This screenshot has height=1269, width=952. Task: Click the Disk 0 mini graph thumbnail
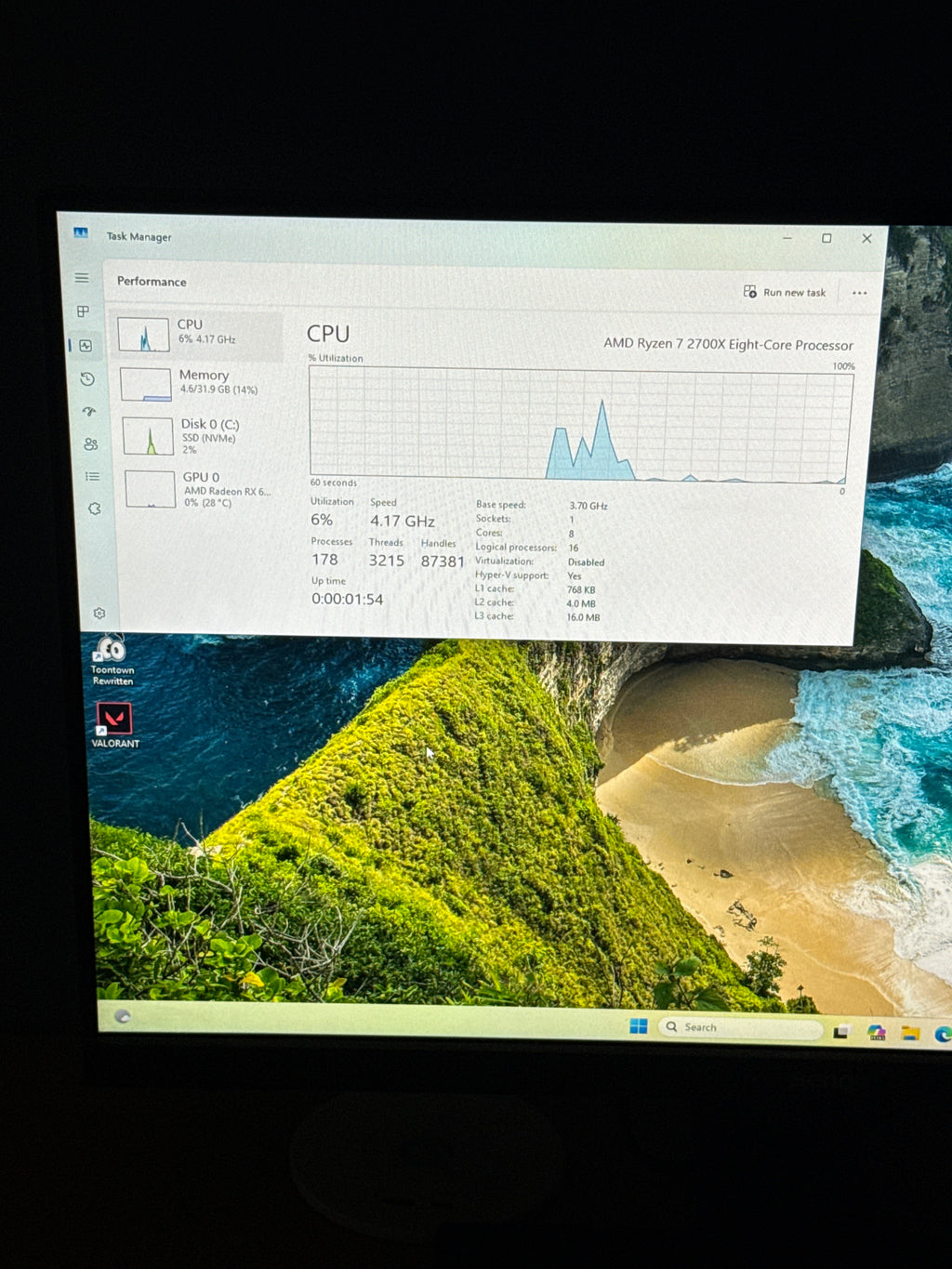tap(148, 436)
